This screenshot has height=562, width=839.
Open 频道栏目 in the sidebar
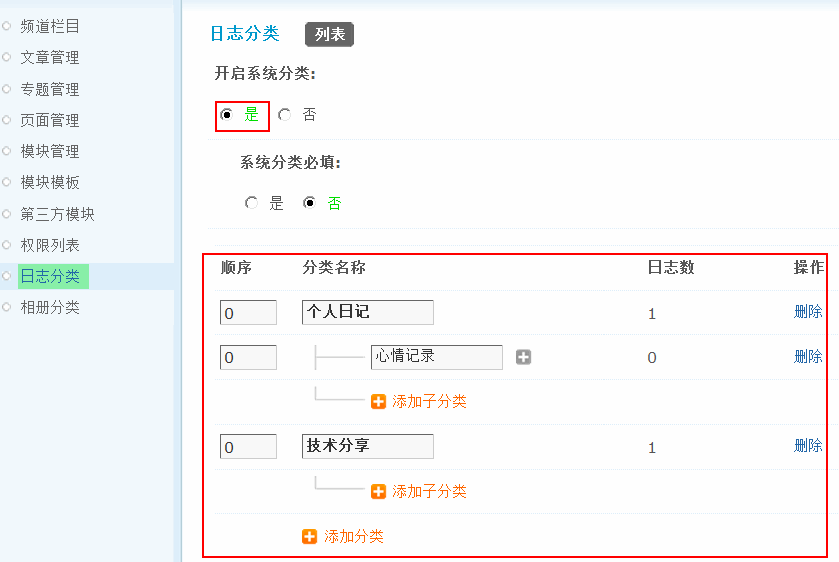[50, 26]
